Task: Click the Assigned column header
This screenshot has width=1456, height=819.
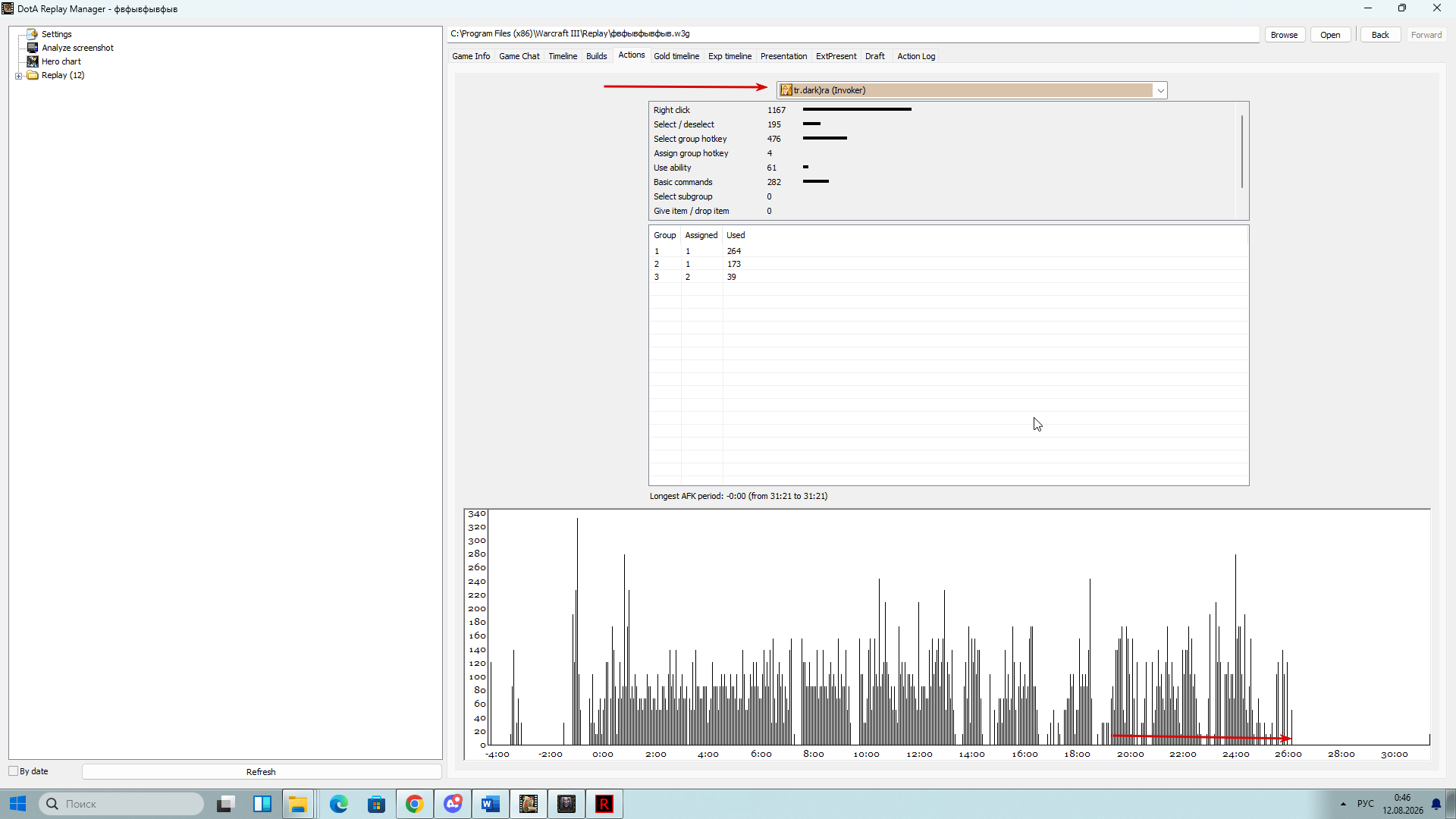Action: click(x=701, y=235)
